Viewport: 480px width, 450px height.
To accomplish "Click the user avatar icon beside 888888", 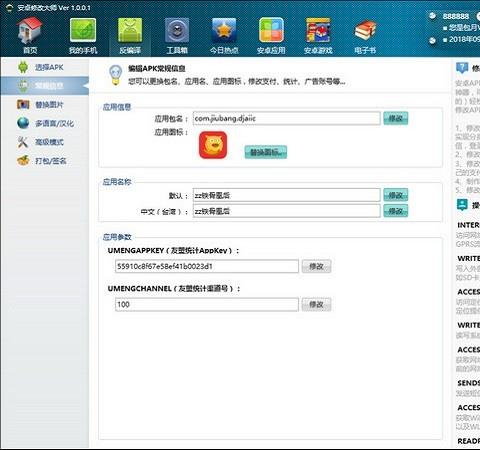I will (432, 16).
